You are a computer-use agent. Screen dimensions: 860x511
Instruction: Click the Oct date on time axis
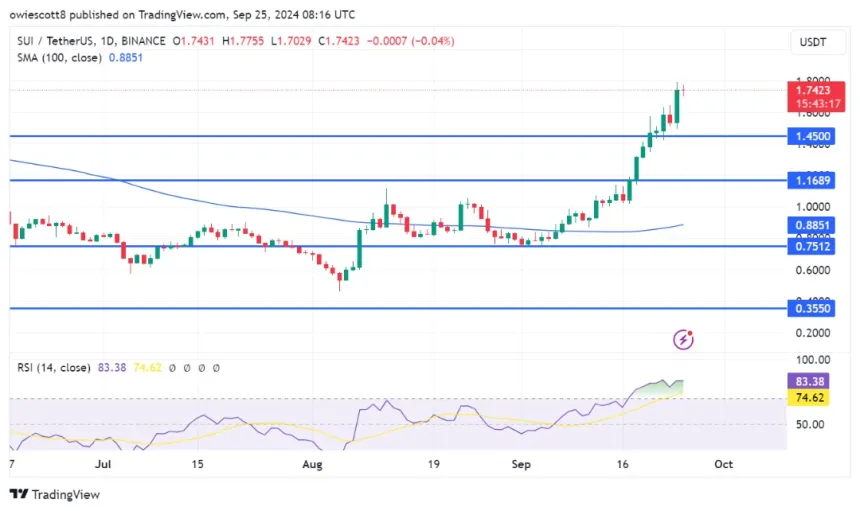tap(724, 465)
